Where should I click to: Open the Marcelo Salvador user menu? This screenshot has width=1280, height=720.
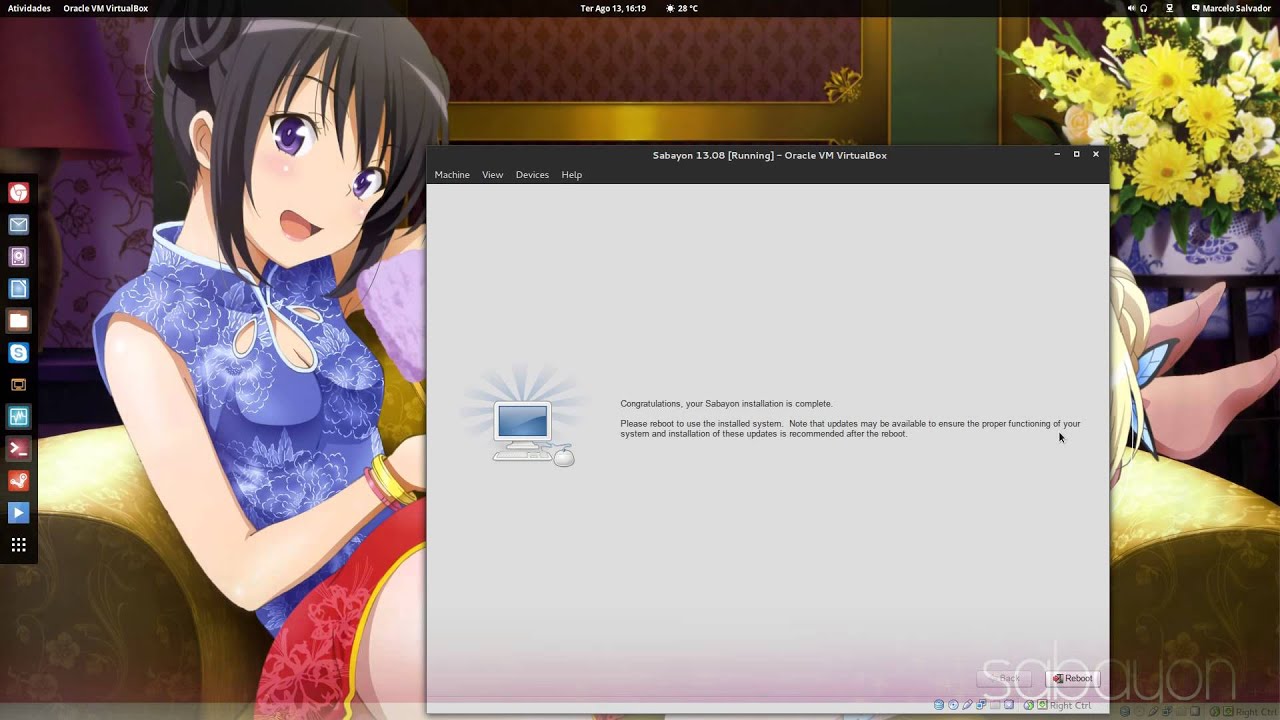pos(1230,8)
